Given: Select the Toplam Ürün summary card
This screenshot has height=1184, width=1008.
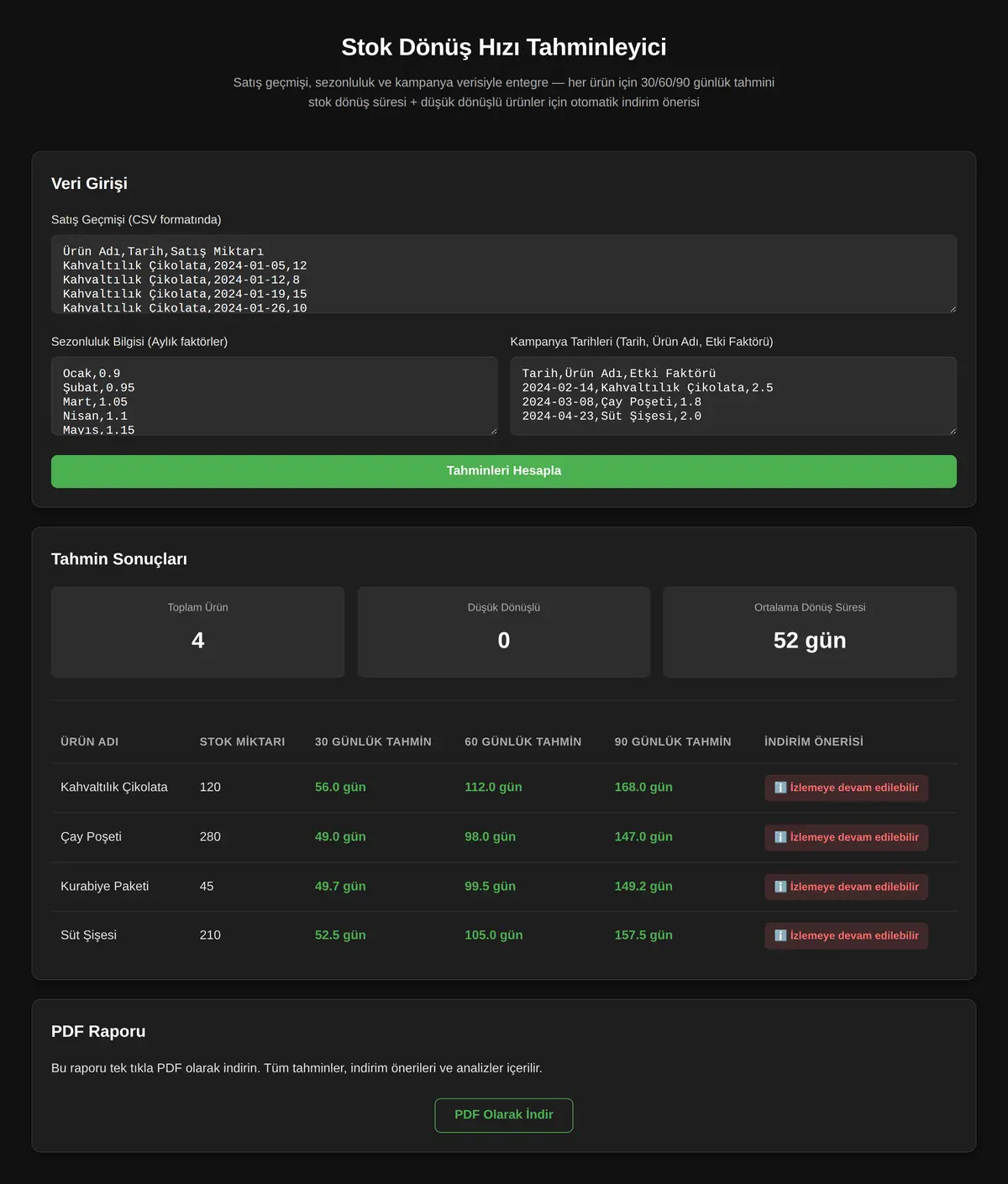Looking at the screenshot, I should tap(197, 631).
